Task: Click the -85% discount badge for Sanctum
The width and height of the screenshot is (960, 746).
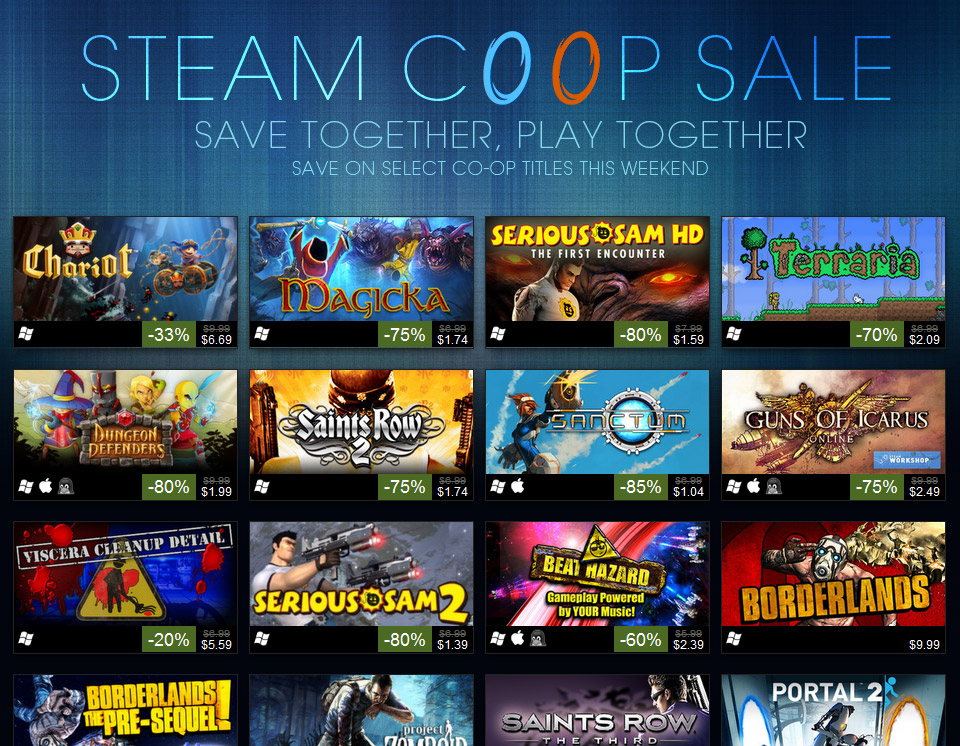Action: click(640, 487)
